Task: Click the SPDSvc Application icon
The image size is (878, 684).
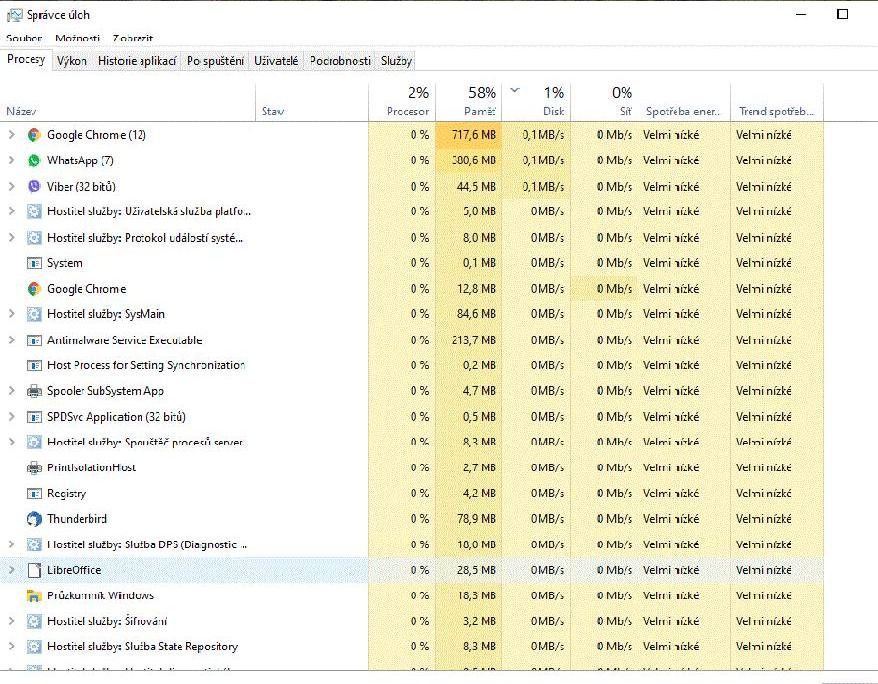Action: click(34, 417)
